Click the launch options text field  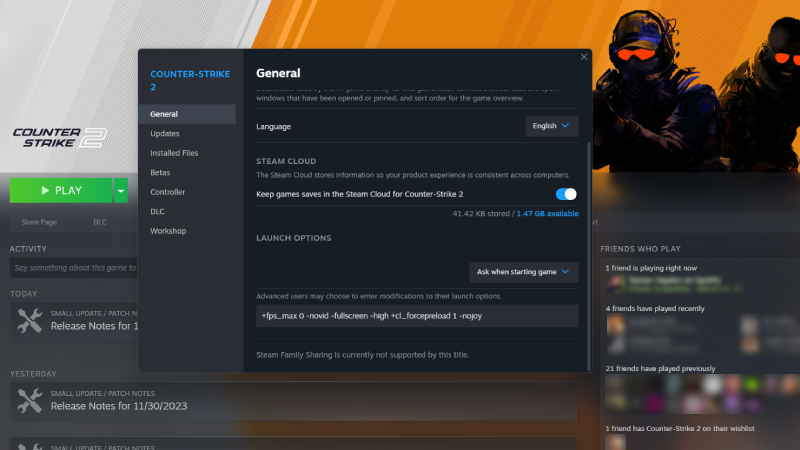(417, 316)
